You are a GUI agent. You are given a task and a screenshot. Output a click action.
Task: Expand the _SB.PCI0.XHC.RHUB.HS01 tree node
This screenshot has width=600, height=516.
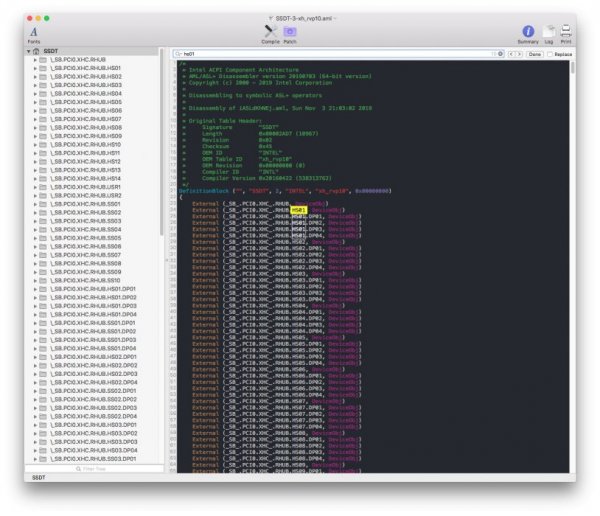[34, 67]
